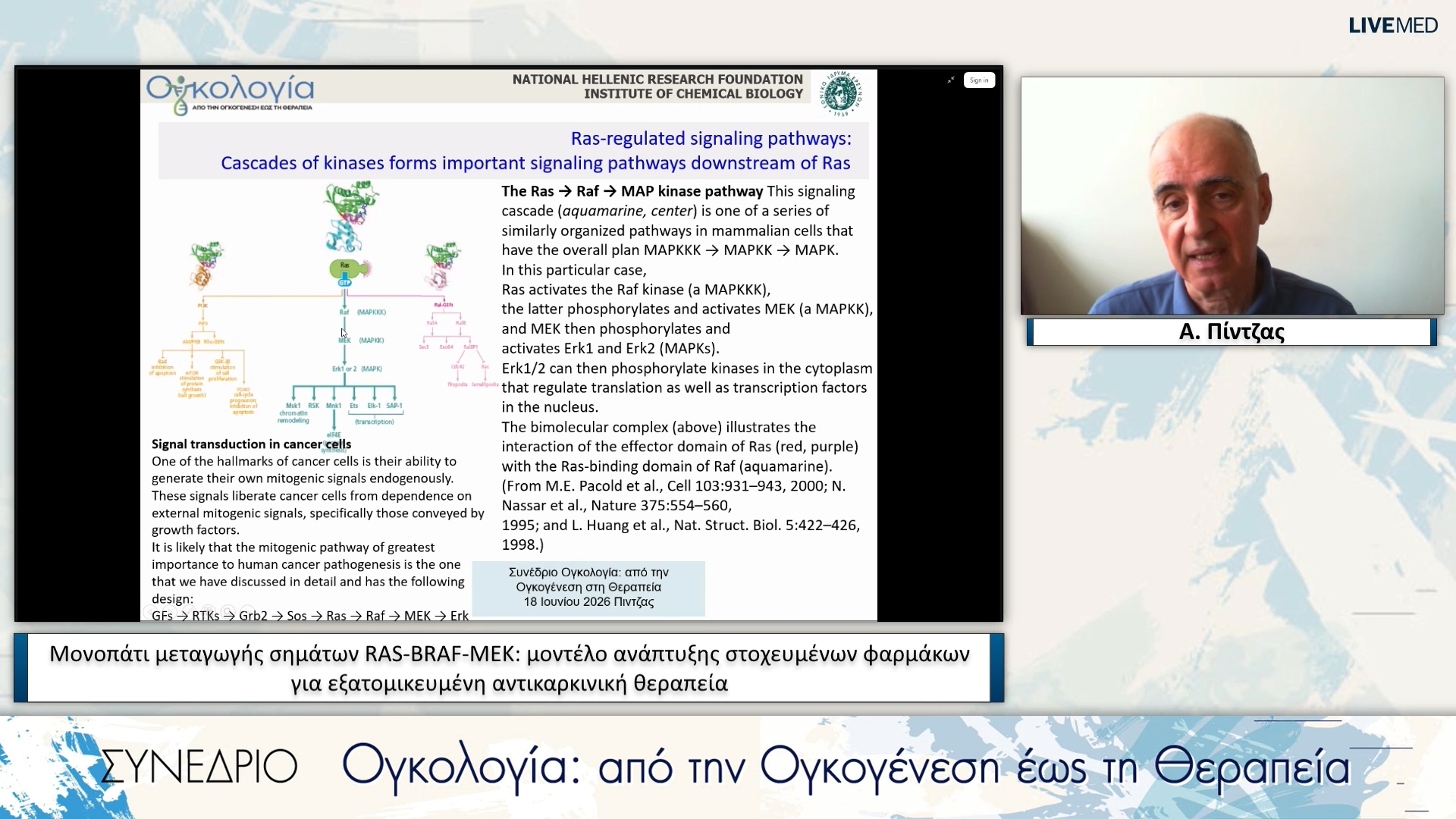Click the Συνέδριο Ογκολογία footer box
The height and width of the screenshot is (819, 1456).
pyautogui.click(x=588, y=588)
